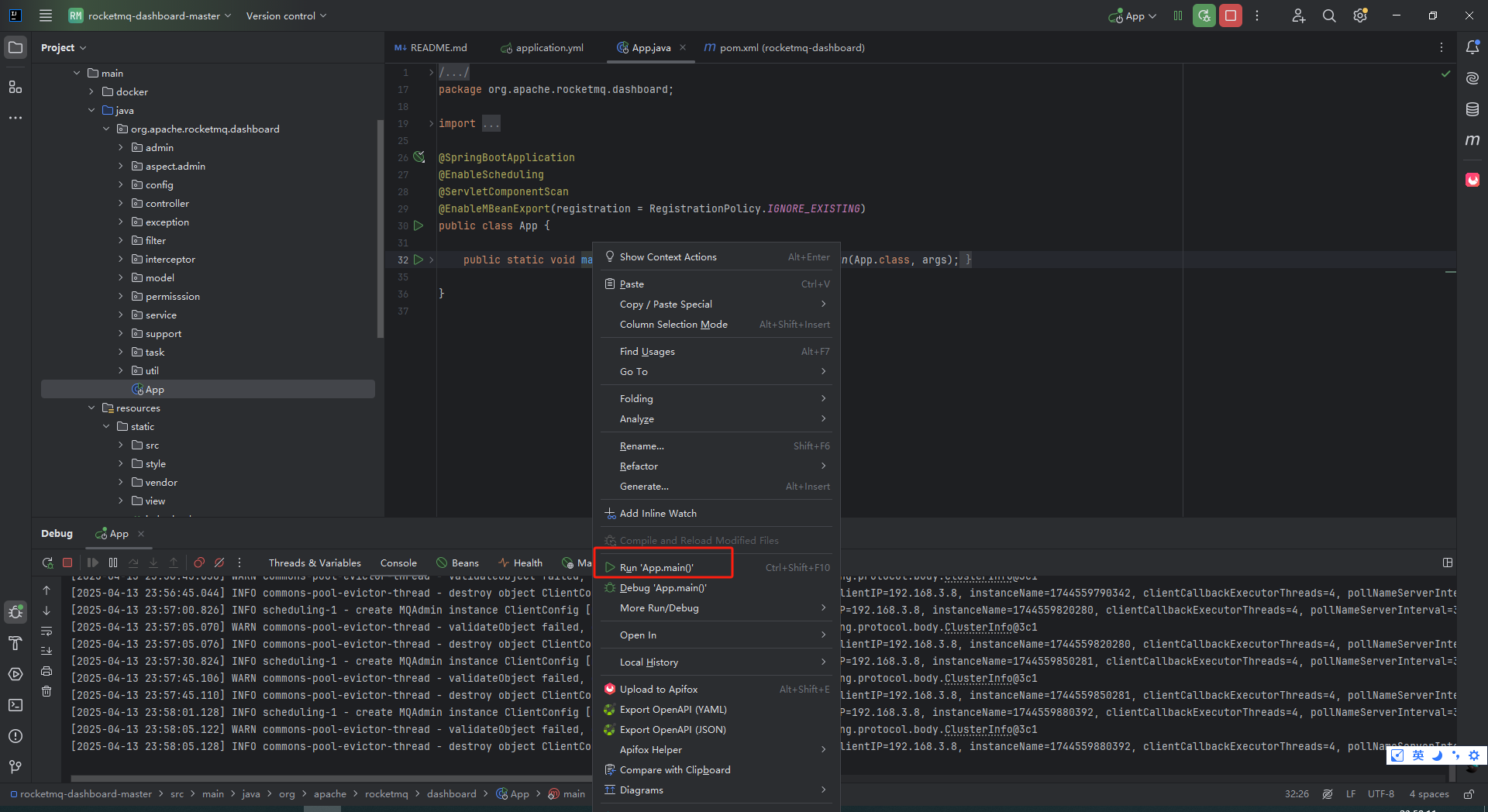
Task: Pause the program in the debugger
Action: [113, 563]
